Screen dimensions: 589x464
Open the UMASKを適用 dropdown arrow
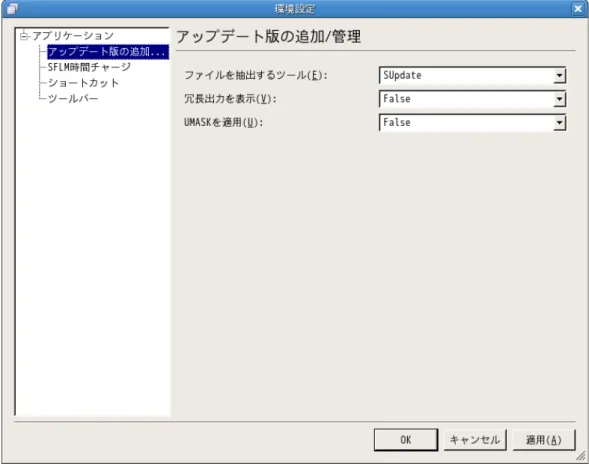[559, 123]
